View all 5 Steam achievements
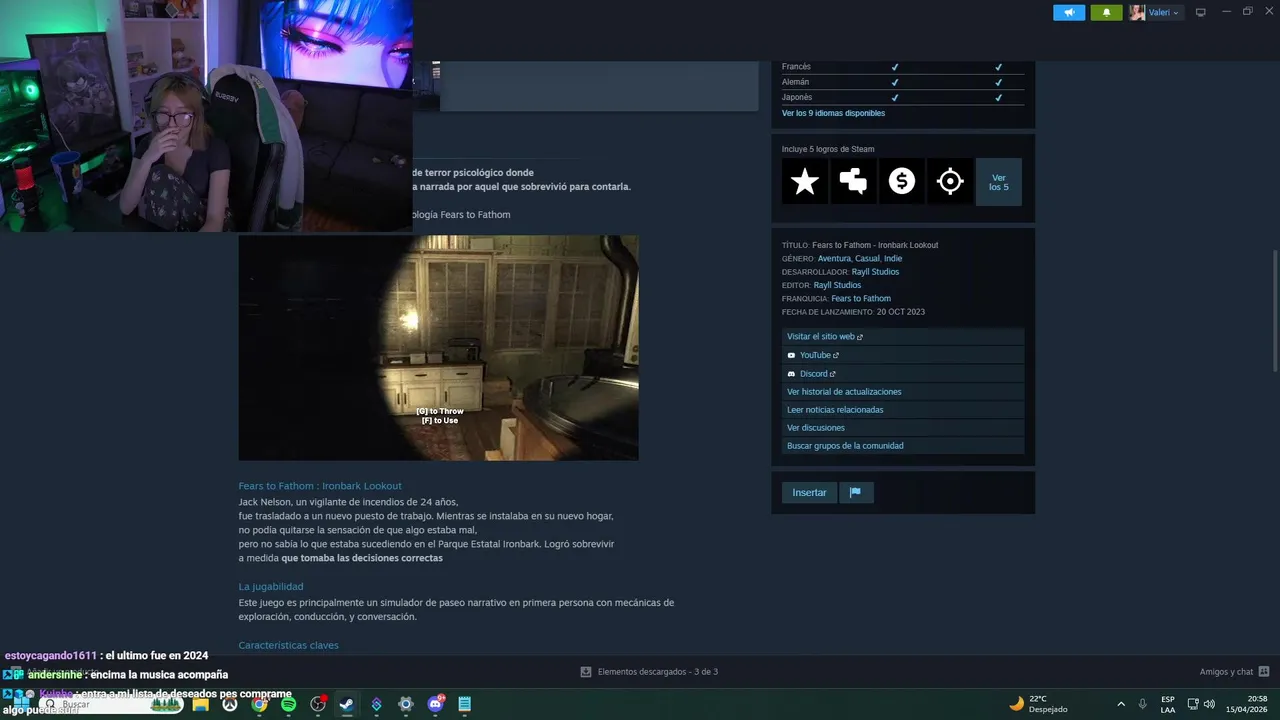 (x=999, y=182)
